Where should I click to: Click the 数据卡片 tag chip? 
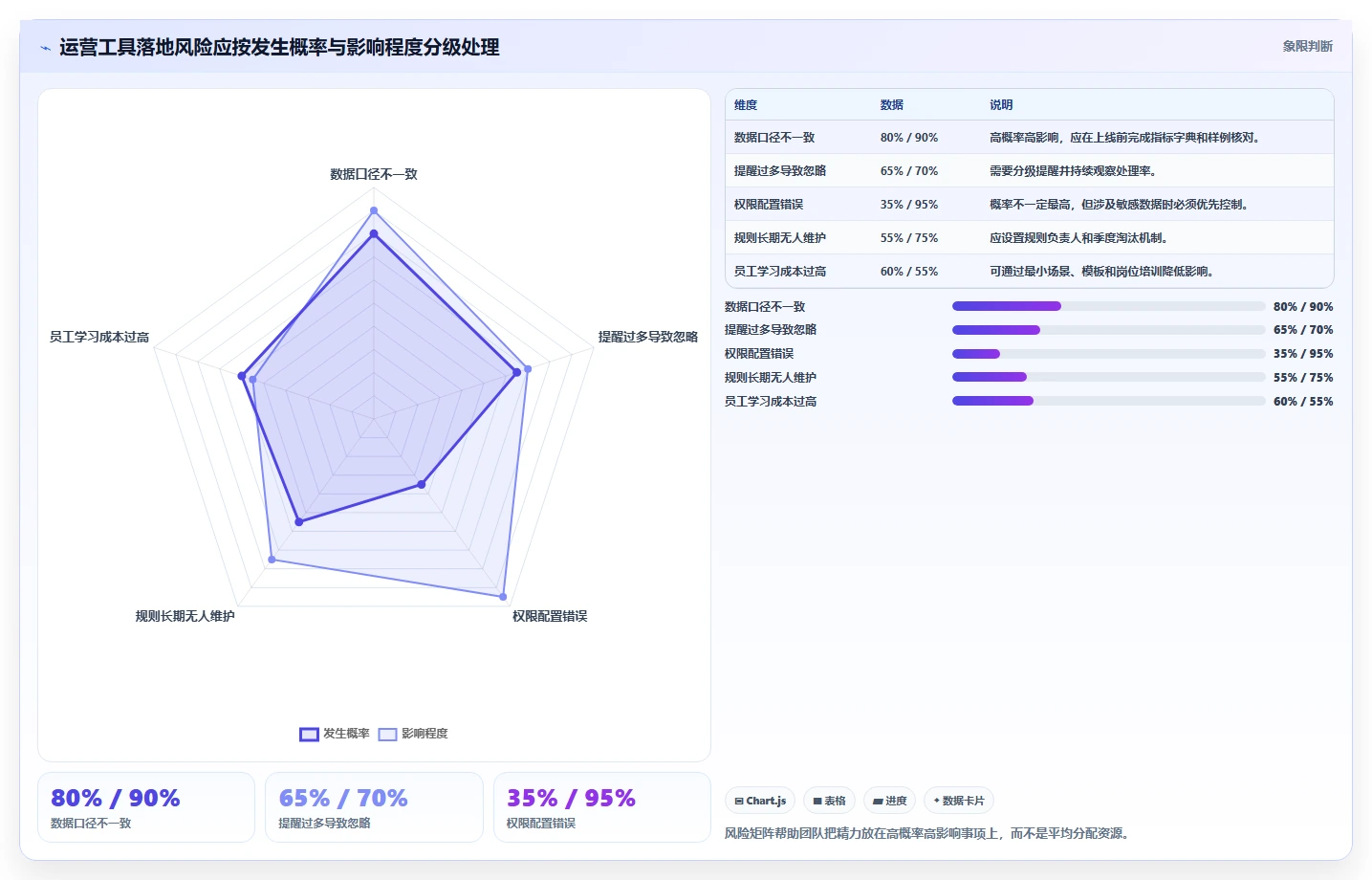point(958,801)
